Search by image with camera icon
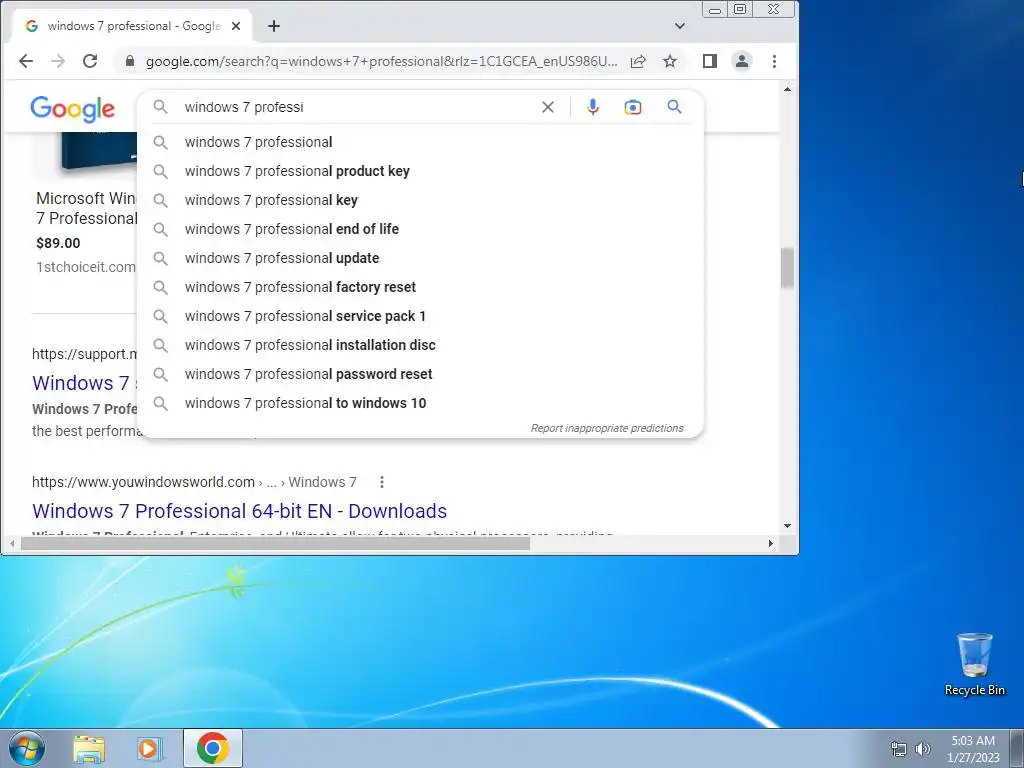 pos(633,107)
